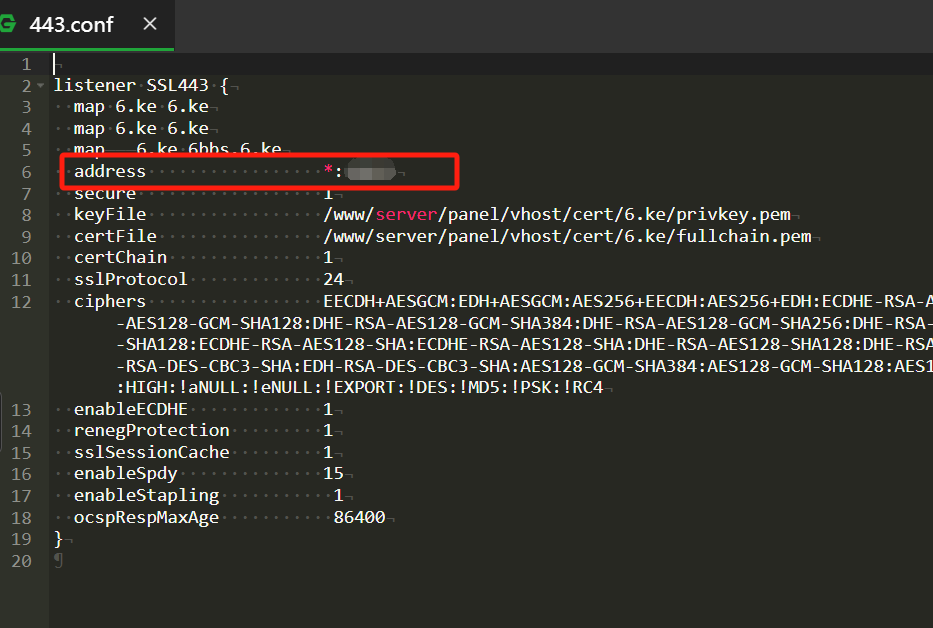
Task: Click the green file icon on tab
Action: point(7,25)
